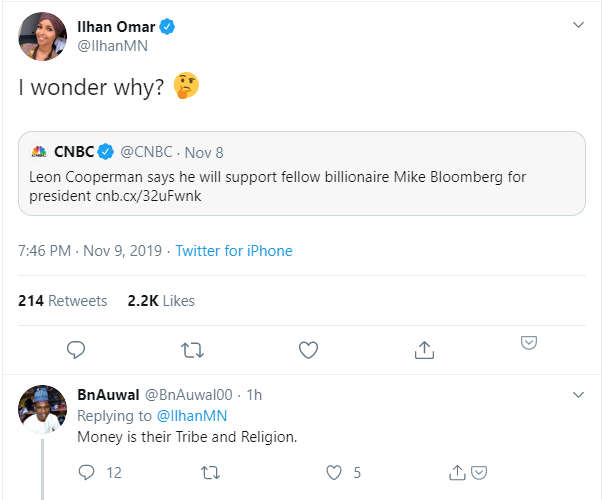This screenshot has width=603, height=500.
Task: Open the 214 Retweets list
Action: [62, 300]
